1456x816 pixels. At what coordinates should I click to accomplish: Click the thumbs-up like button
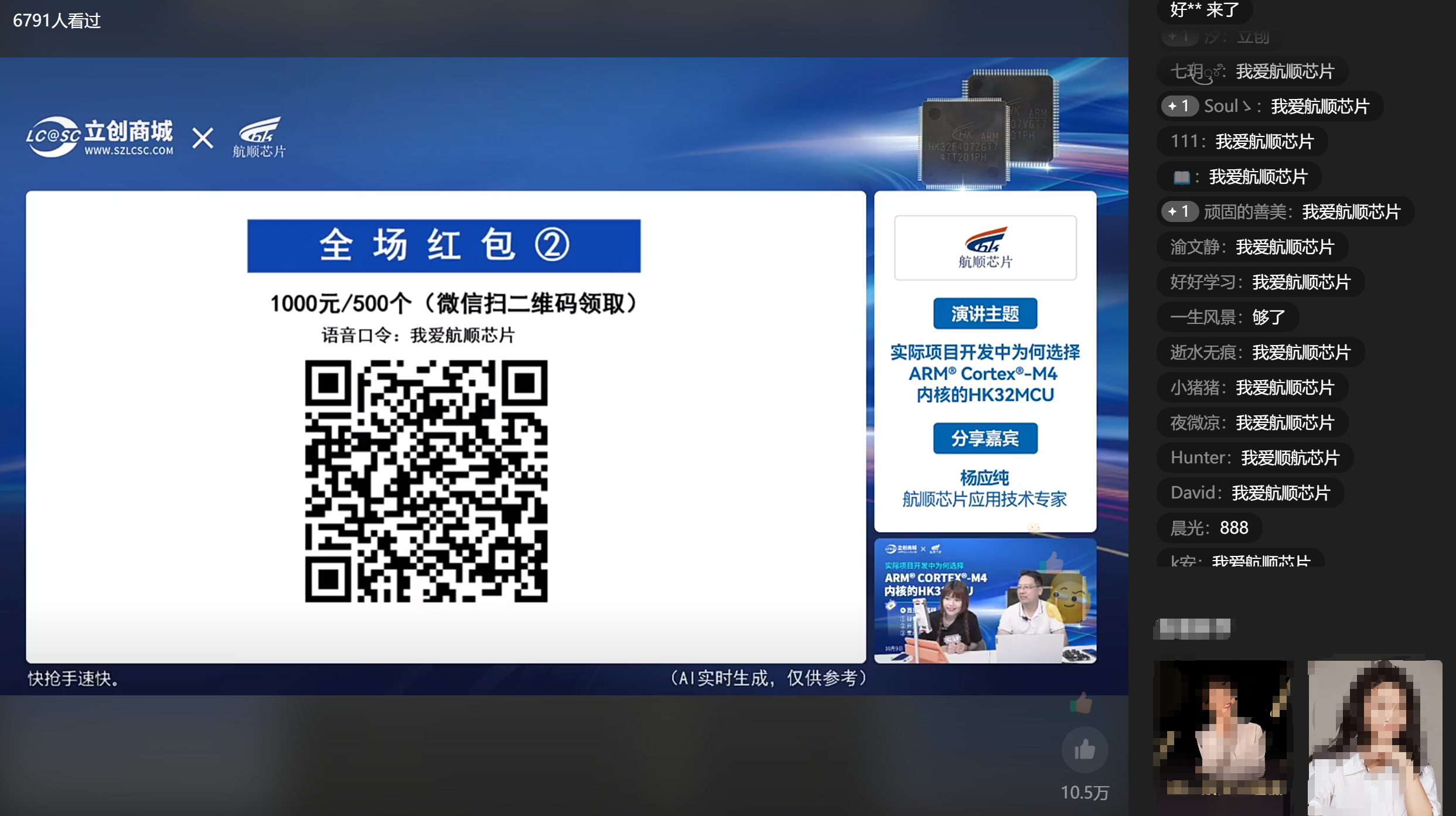point(1084,750)
